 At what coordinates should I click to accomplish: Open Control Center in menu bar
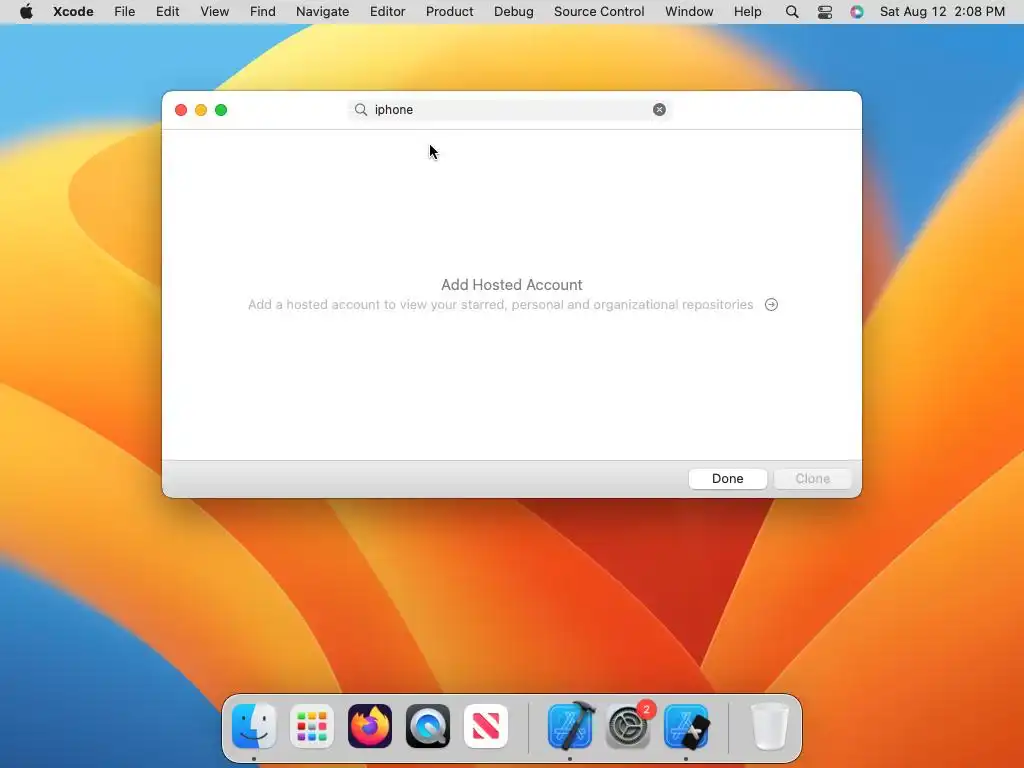825,12
